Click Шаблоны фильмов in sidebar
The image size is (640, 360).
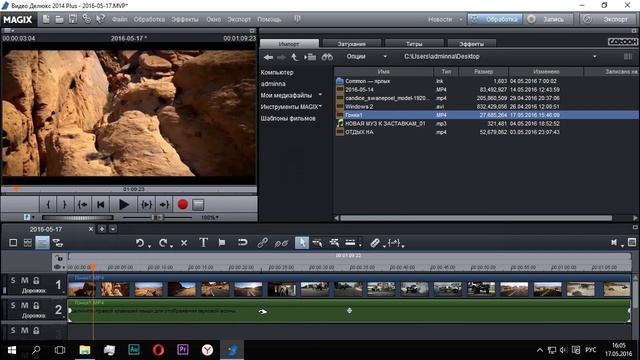click(288, 118)
